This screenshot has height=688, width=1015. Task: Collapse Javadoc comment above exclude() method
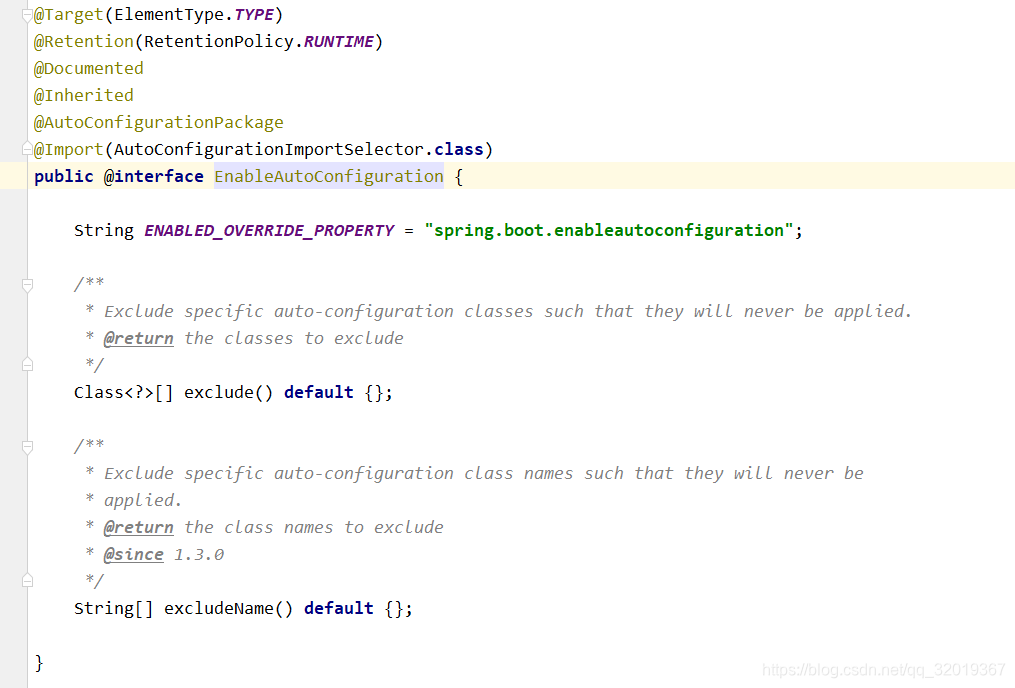[27, 285]
